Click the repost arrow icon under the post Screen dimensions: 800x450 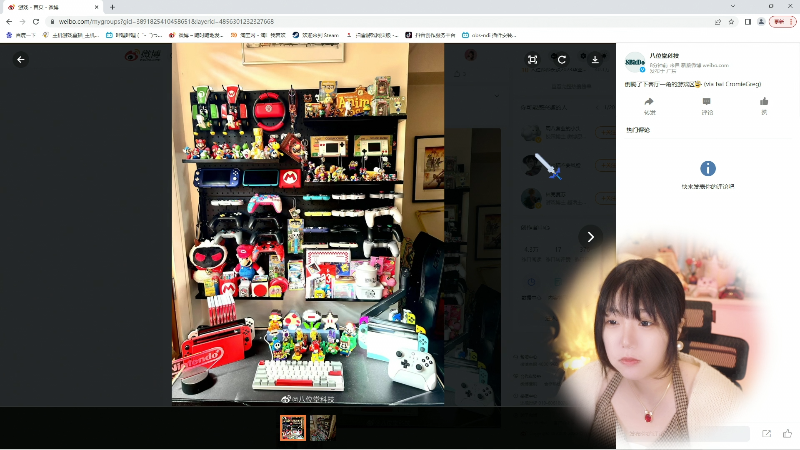[x=649, y=102]
